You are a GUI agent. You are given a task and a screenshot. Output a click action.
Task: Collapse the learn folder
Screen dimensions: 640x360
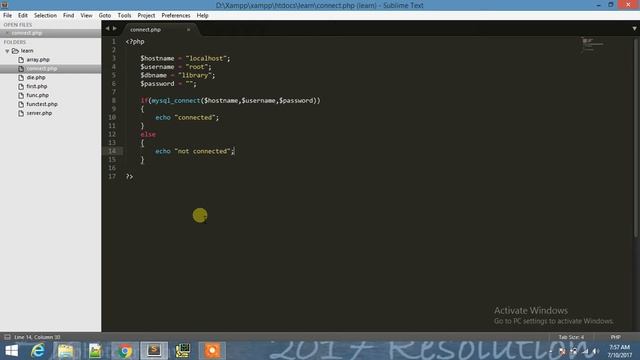point(7,51)
